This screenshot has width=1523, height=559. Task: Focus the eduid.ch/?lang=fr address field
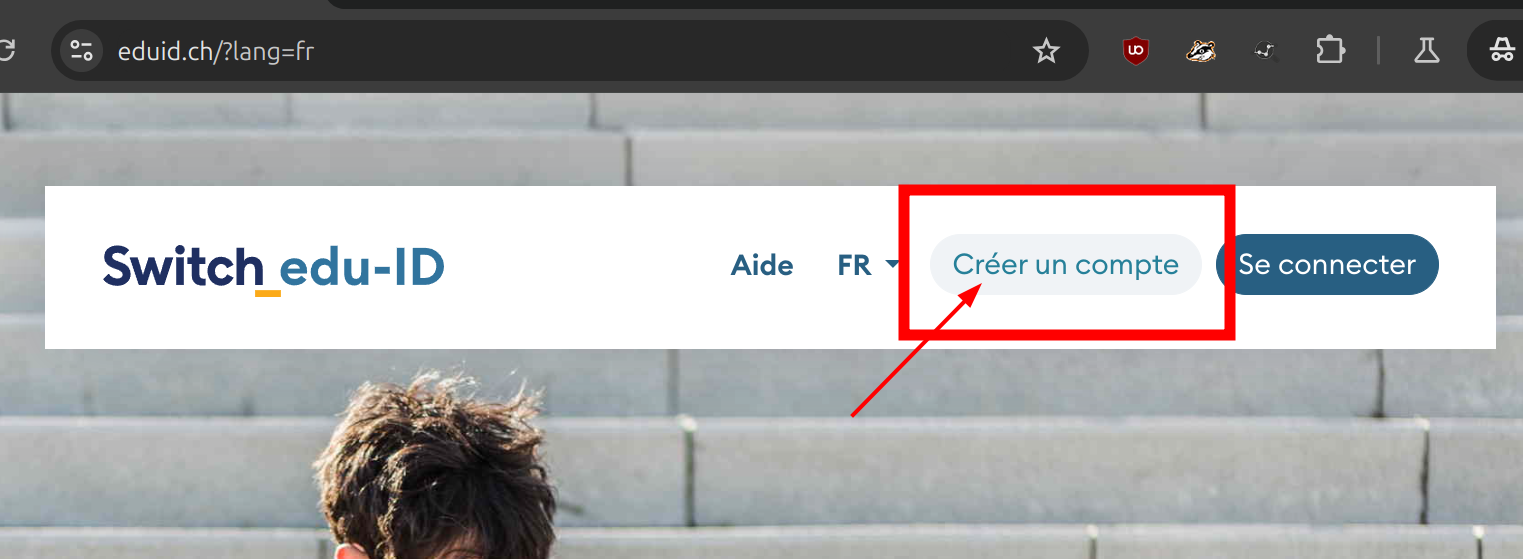coord(560,50)
